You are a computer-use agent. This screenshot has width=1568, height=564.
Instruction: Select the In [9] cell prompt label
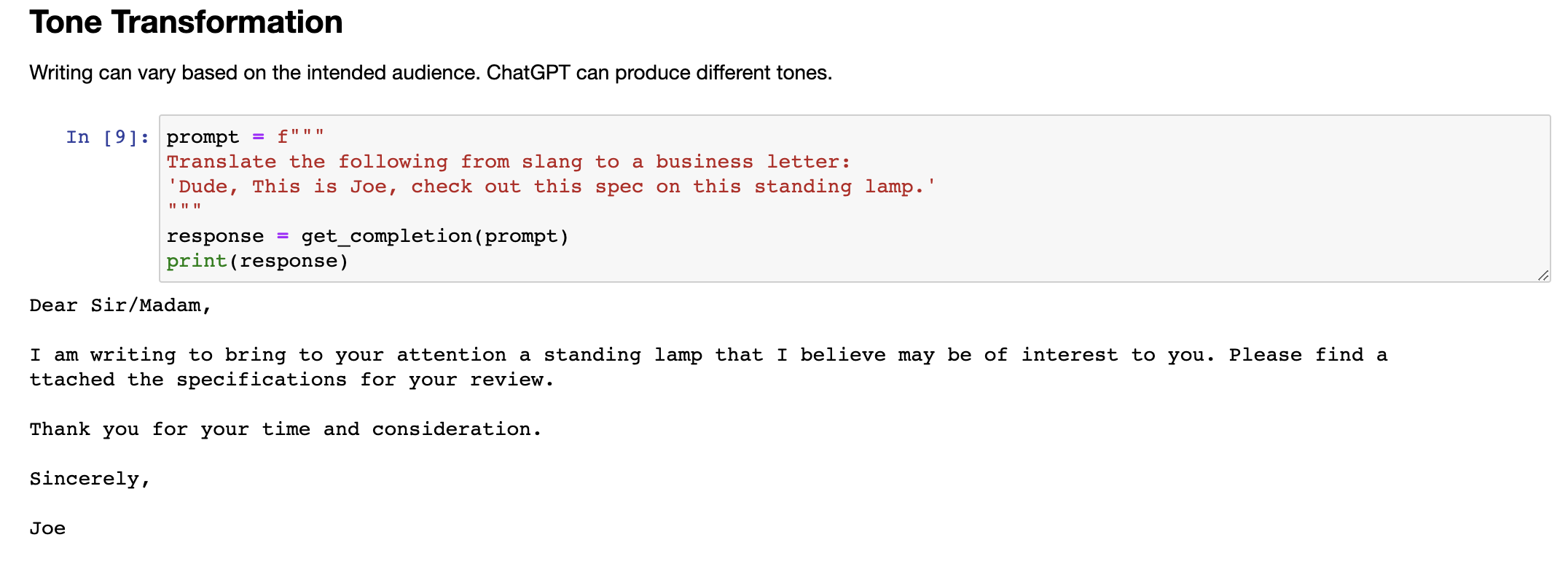pos(108,137)
